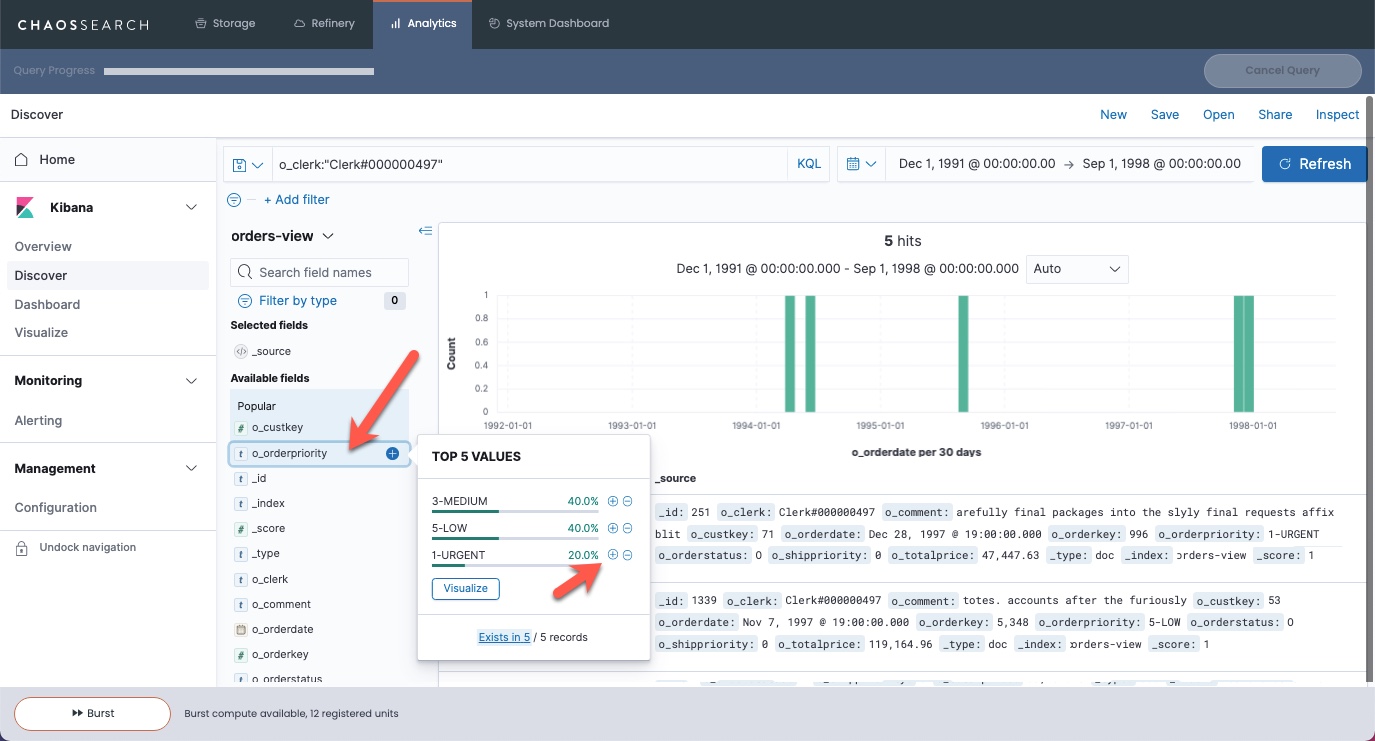Viewport: 1375px width, 741px height.
Task: Open the filter options menu icon
Action: coord(234,199)
